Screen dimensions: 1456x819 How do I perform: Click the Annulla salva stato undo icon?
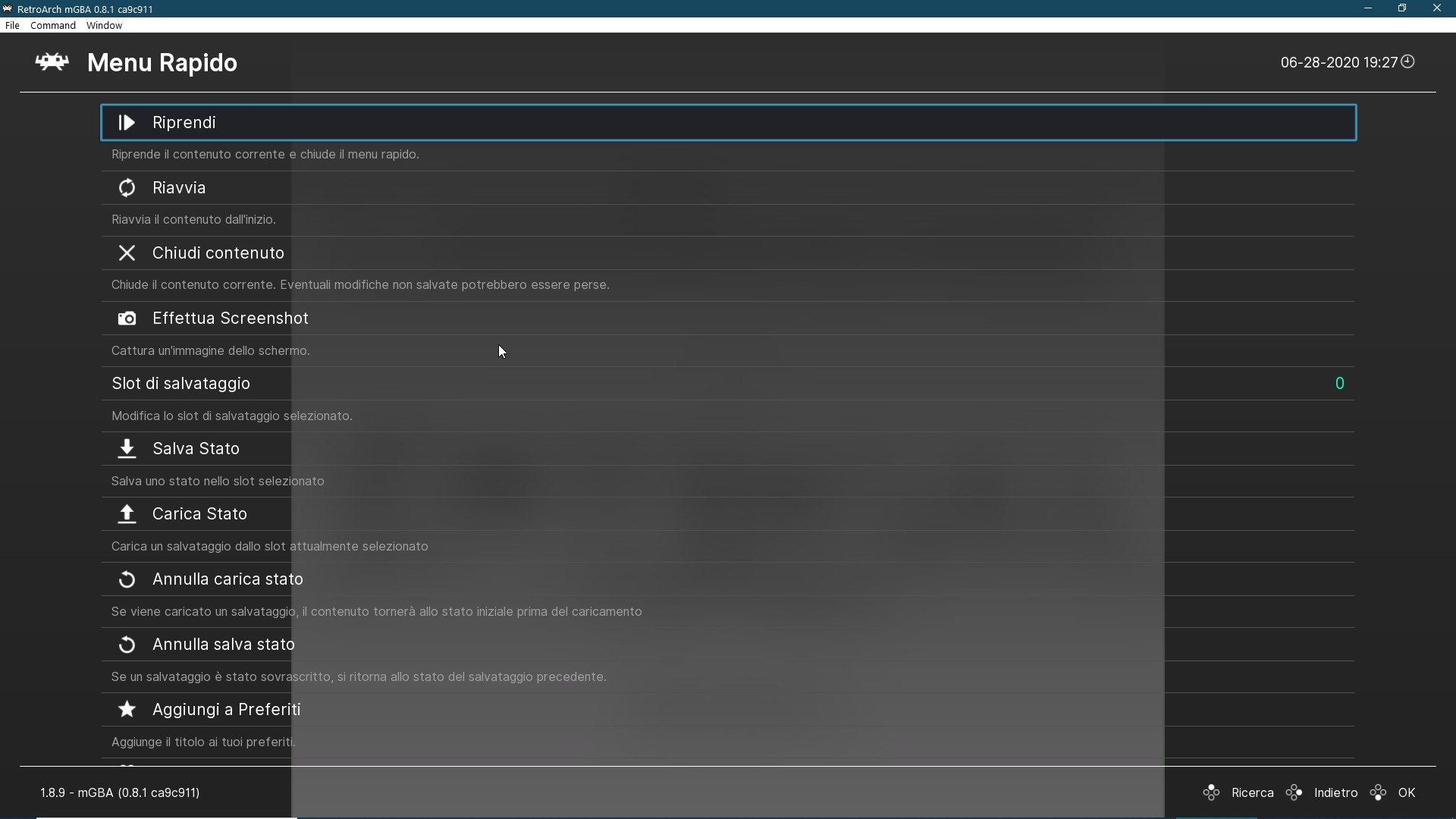(x=127, y=645)
